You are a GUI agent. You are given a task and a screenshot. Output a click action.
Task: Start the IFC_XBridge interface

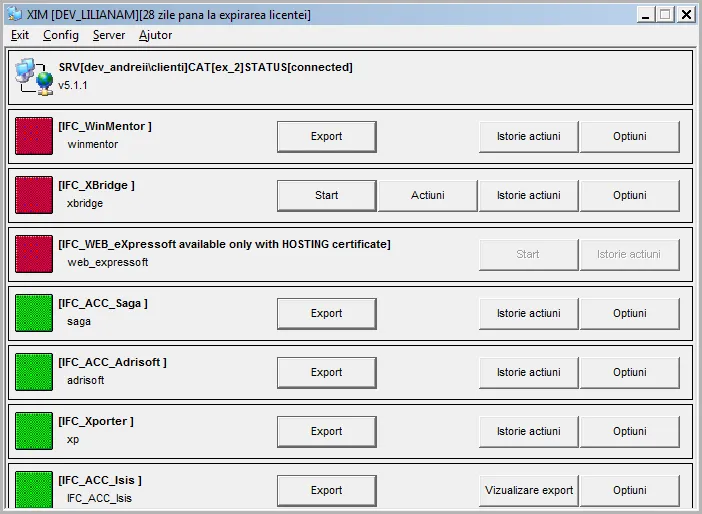point(327,196)
